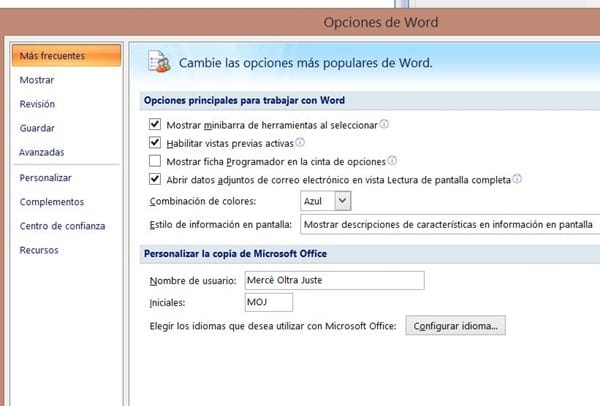Click the popular options header icon
600x406 pixels.
pos(159,62)
